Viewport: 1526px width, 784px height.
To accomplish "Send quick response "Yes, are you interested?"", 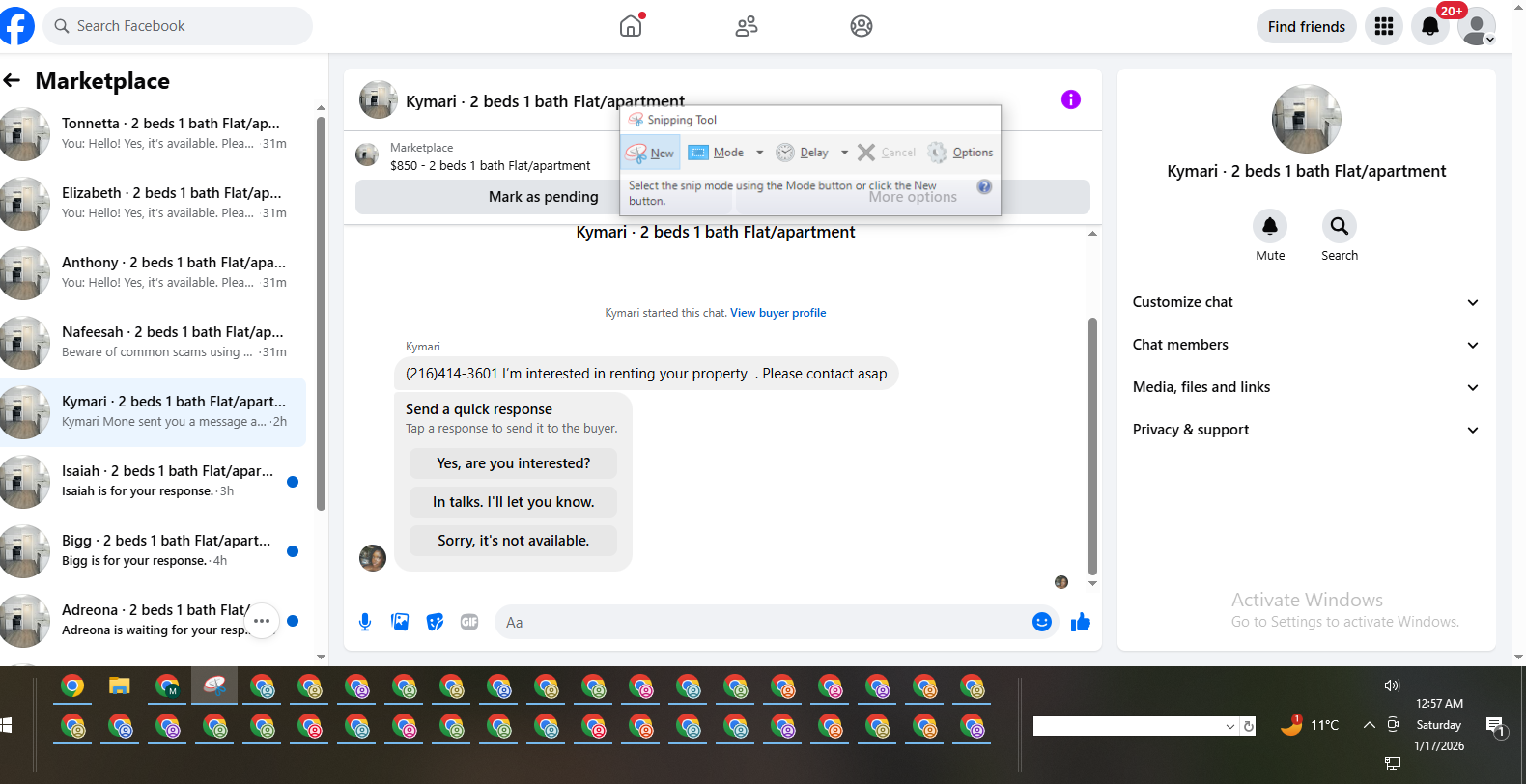I will coord(513,463).
